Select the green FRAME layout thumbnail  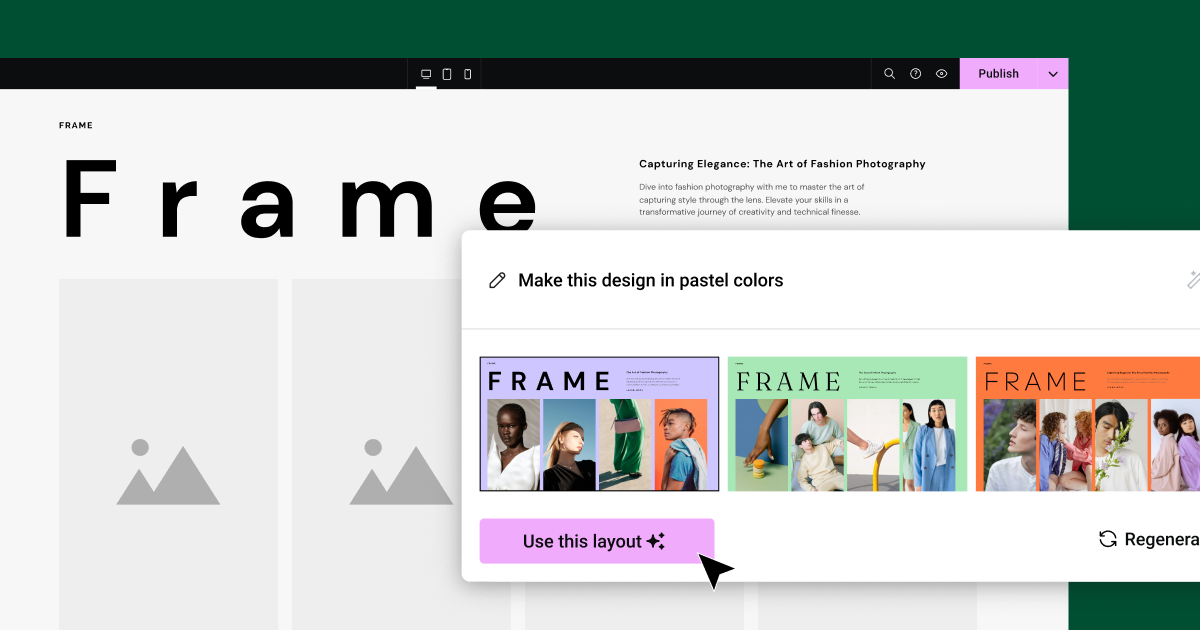click(x=848, y=423)
